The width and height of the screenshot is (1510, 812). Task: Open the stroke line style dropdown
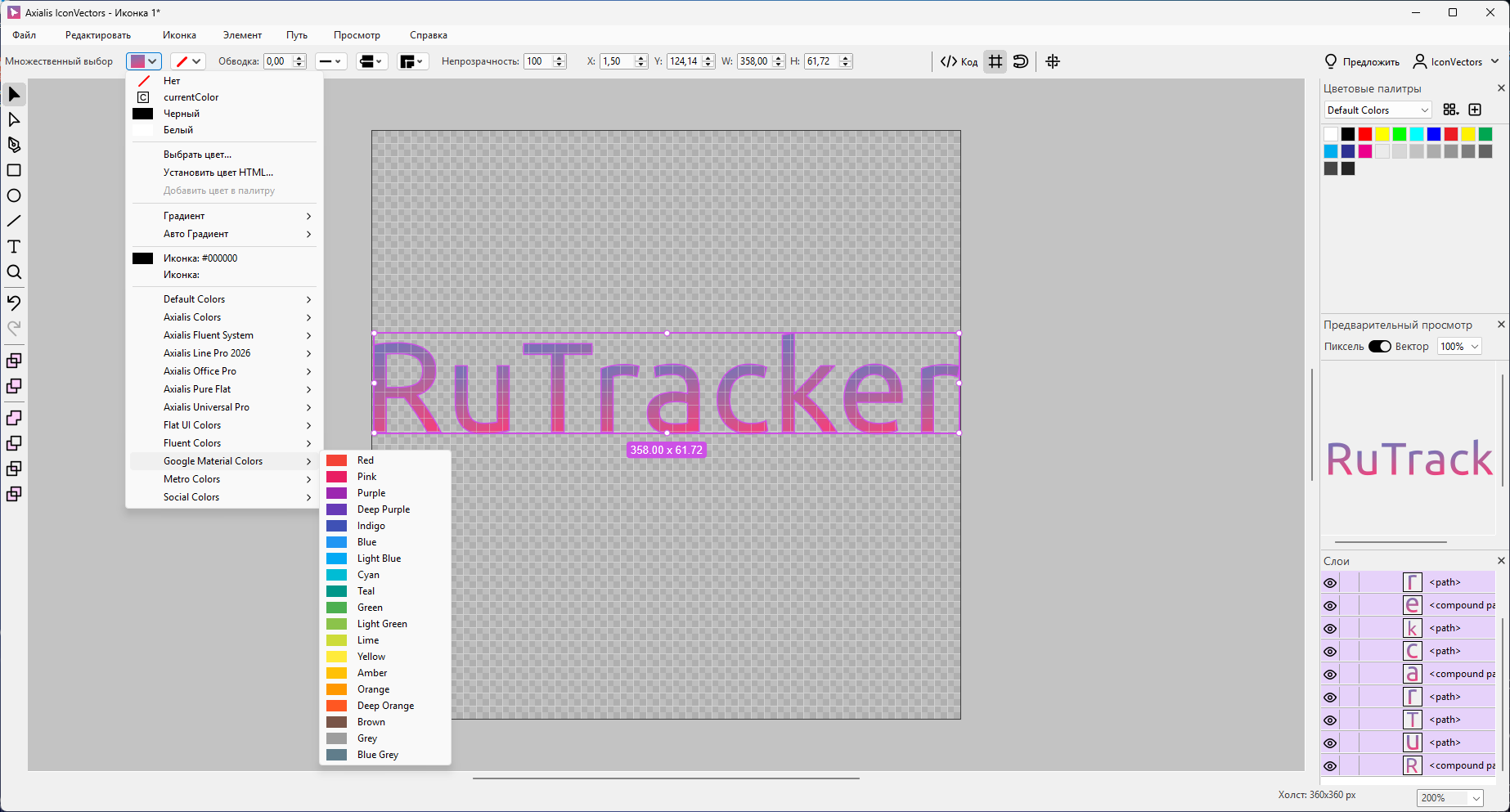331,61
